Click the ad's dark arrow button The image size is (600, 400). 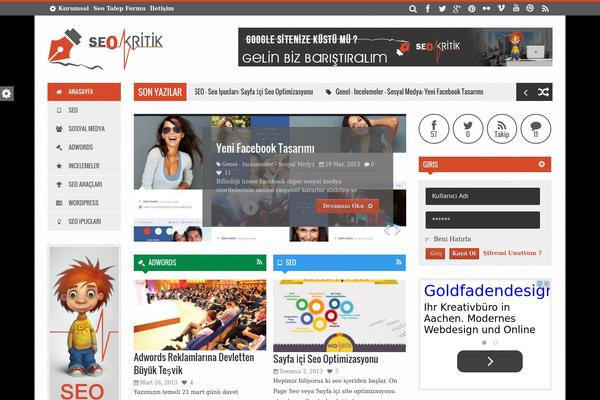tap(490, 361)
